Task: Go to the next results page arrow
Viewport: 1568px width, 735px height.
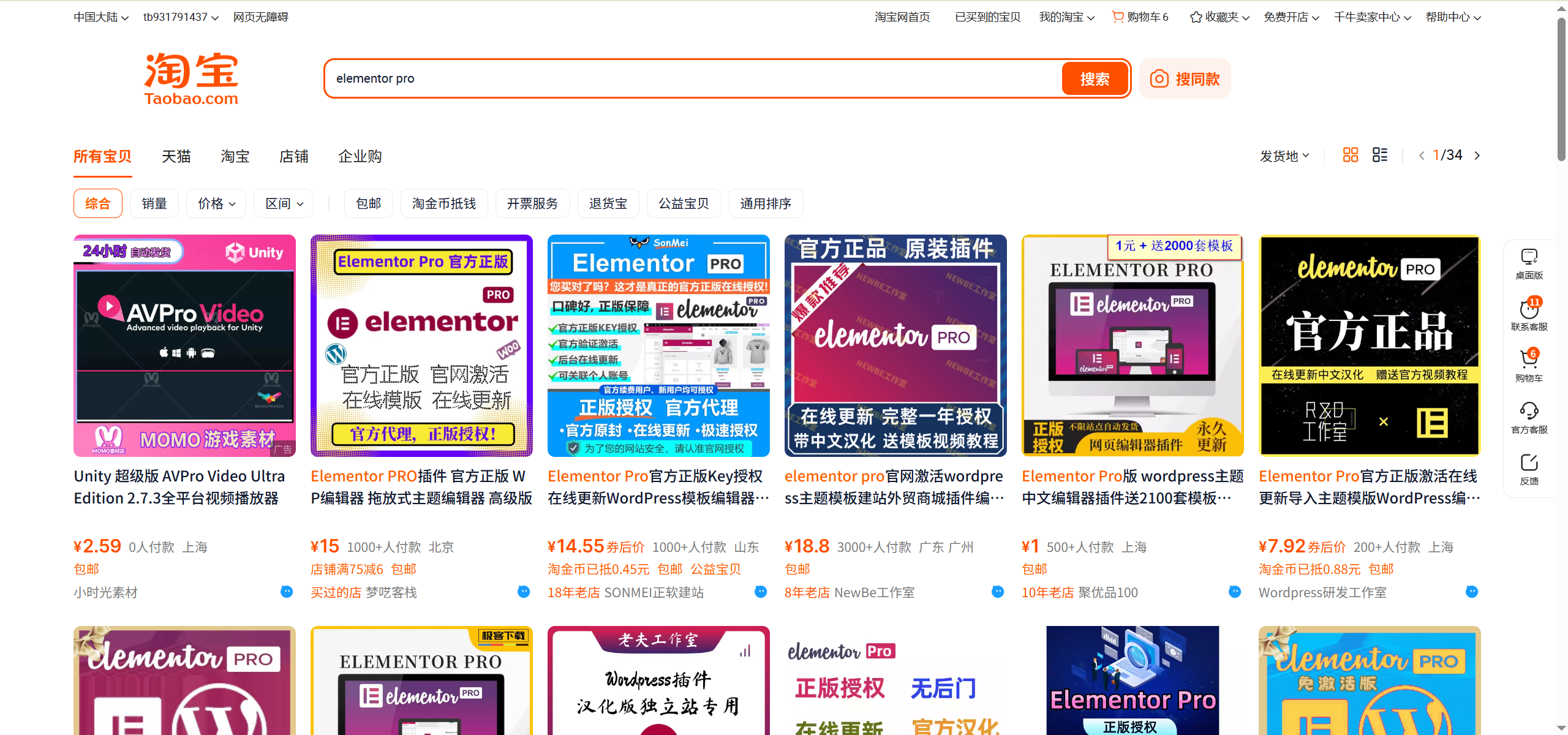Action: pos(1477,155)
